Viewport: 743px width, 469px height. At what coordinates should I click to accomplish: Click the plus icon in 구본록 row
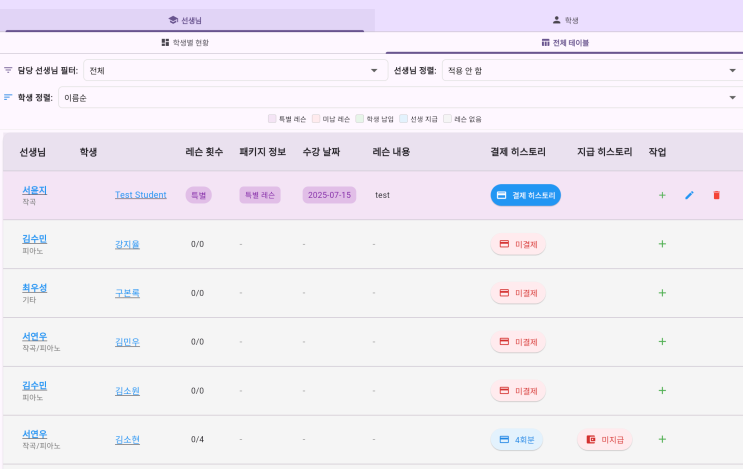tap(662, 293)
